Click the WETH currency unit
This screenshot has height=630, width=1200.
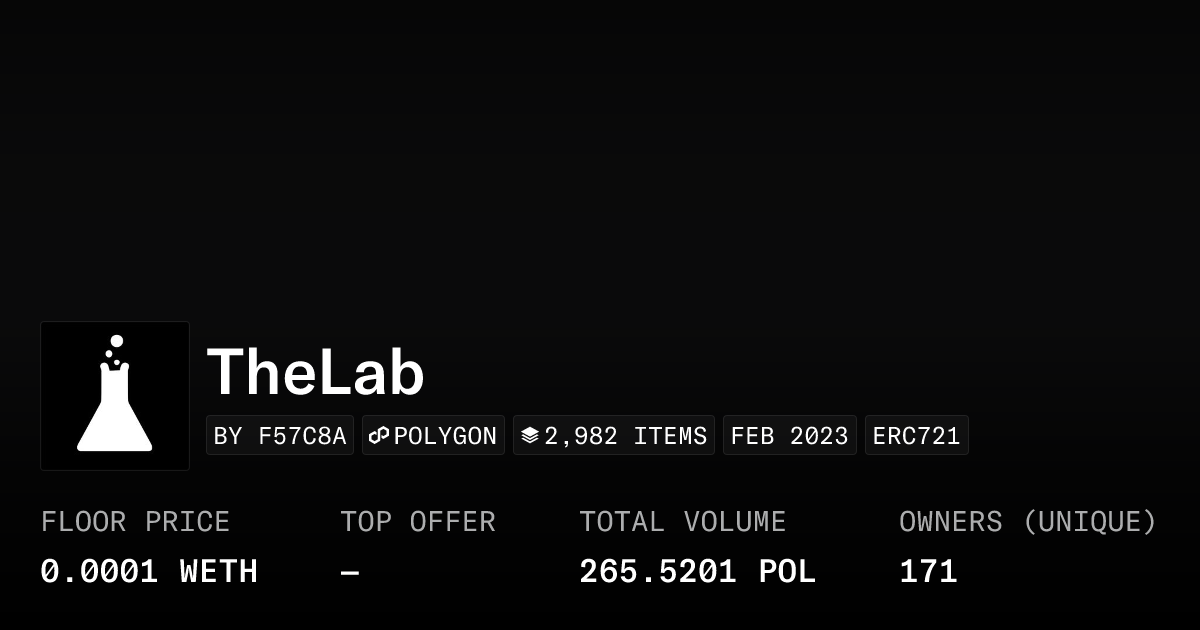[x=219, y=572]
